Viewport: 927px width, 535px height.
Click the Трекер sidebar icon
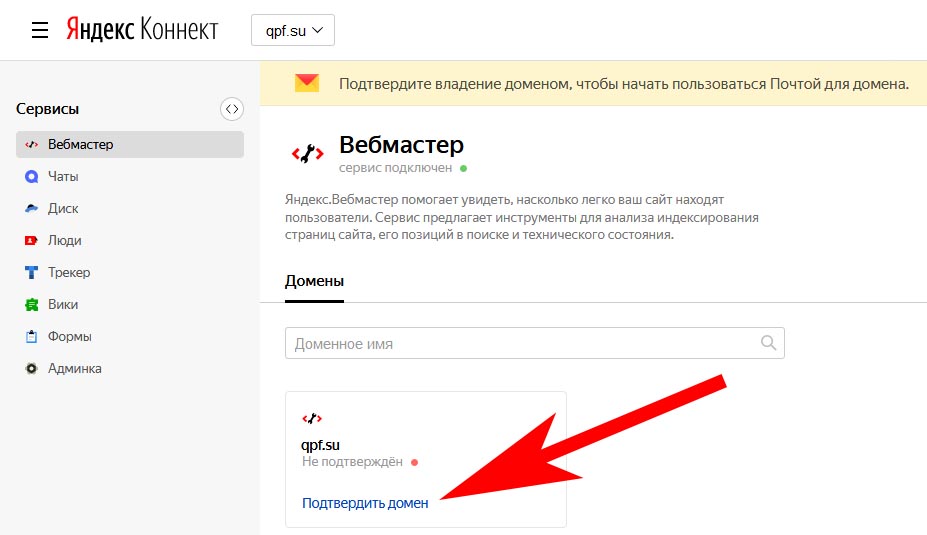pyautogui.click(x=31, y=272)
